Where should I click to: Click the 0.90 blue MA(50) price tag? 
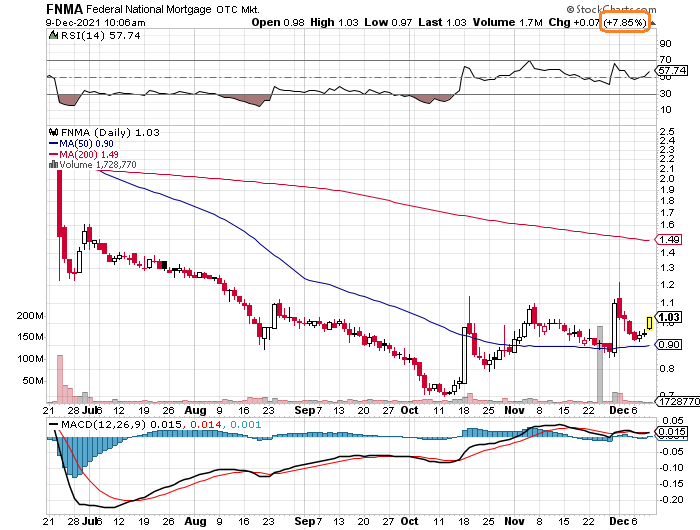pos(669,345)
